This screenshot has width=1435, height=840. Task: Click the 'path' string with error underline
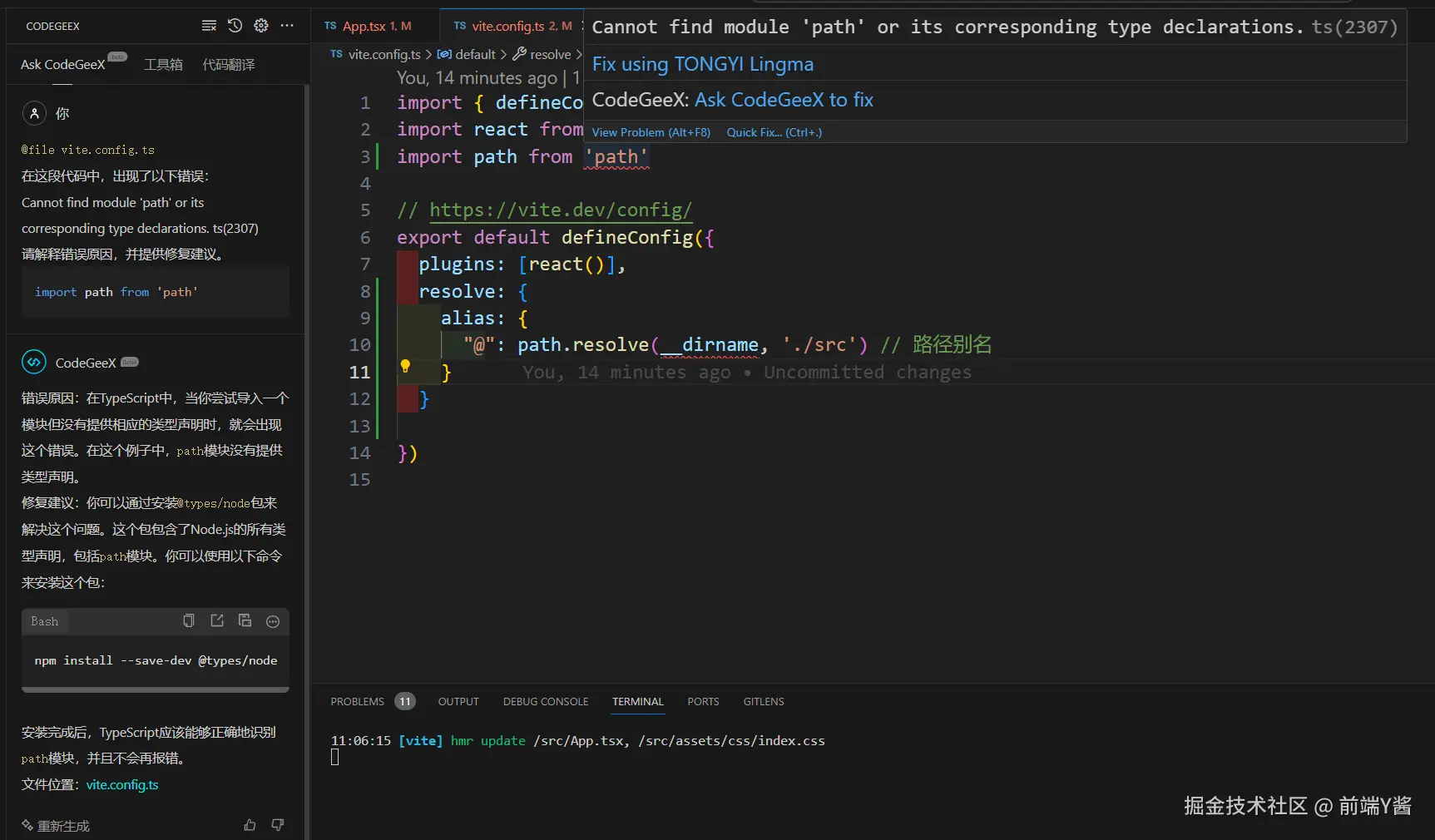pos(616,156)
